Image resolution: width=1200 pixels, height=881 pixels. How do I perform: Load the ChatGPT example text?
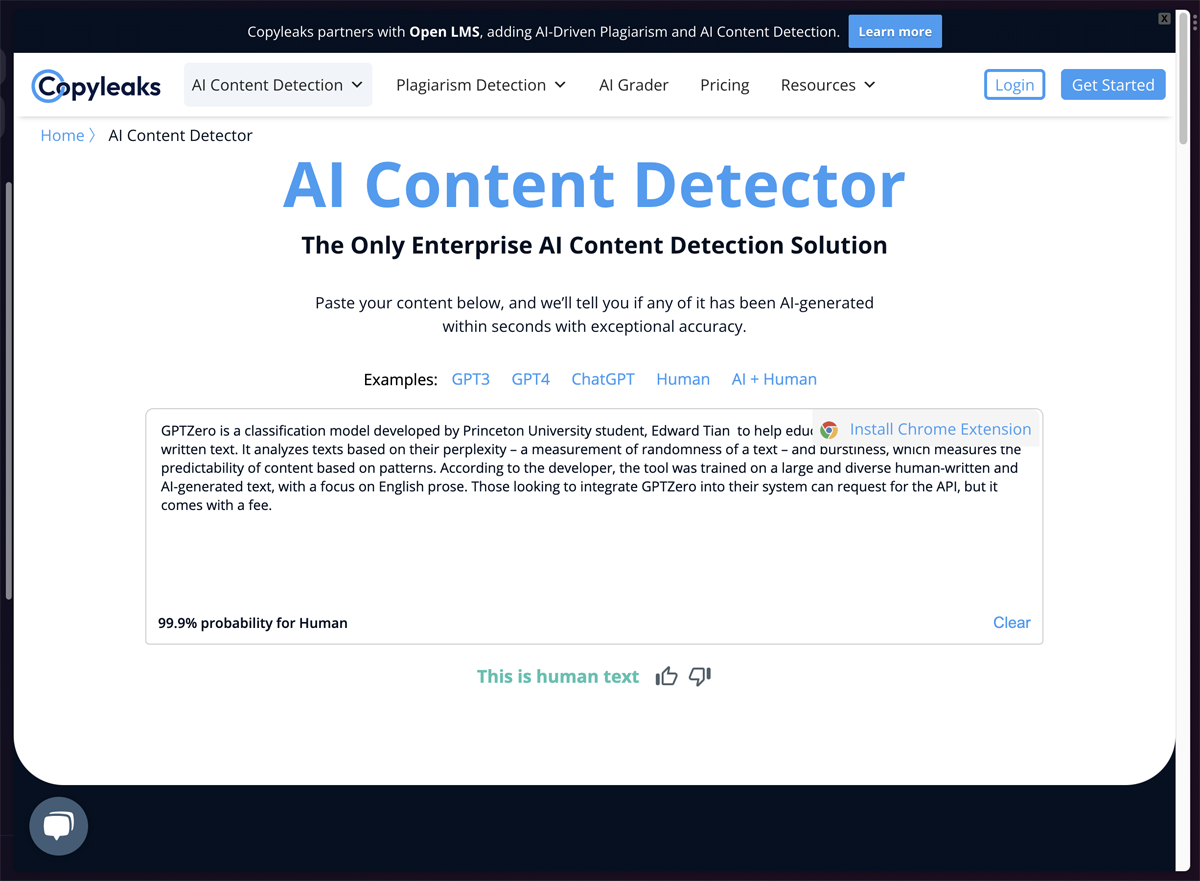602,379
